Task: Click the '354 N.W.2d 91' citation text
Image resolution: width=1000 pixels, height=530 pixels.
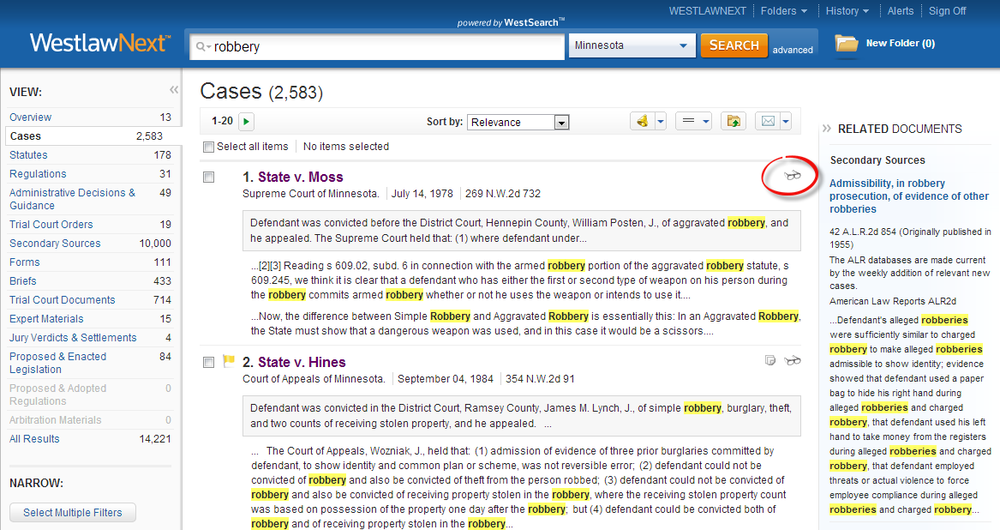Action: pos(540,379)
